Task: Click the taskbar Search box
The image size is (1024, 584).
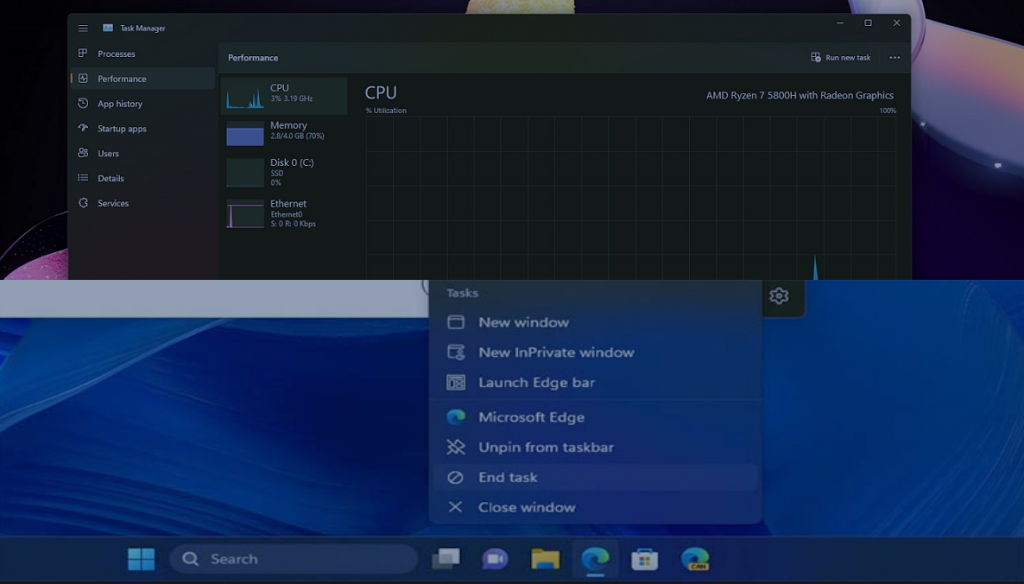Action: (x=293, y=559)
